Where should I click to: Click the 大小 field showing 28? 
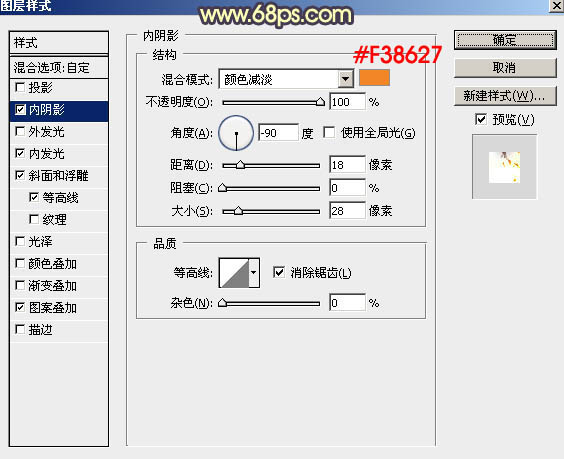pyautogui.click(x=347, y=211)
